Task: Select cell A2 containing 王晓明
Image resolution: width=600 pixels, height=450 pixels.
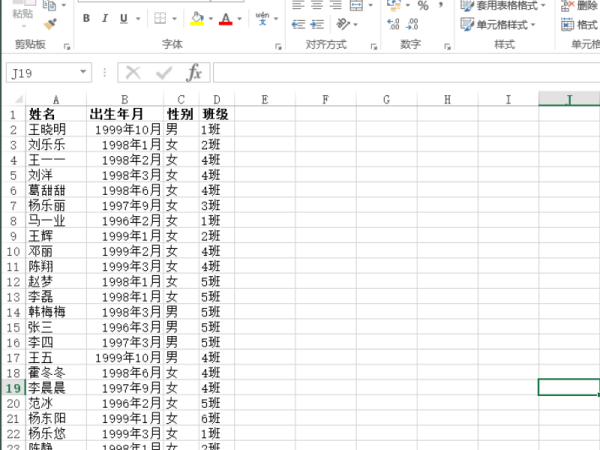Action: [55, 129]
